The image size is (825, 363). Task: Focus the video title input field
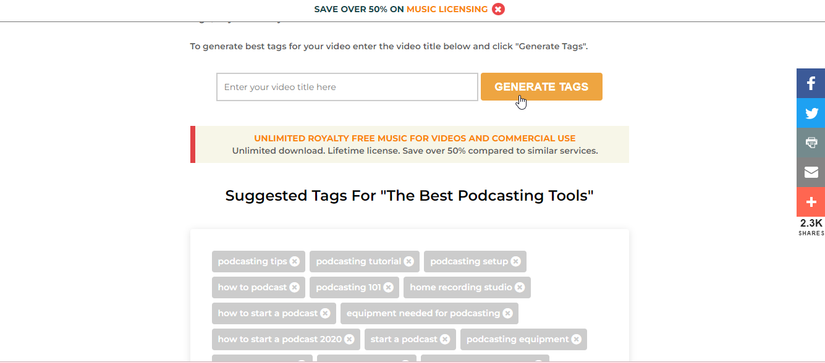(347, 87)
